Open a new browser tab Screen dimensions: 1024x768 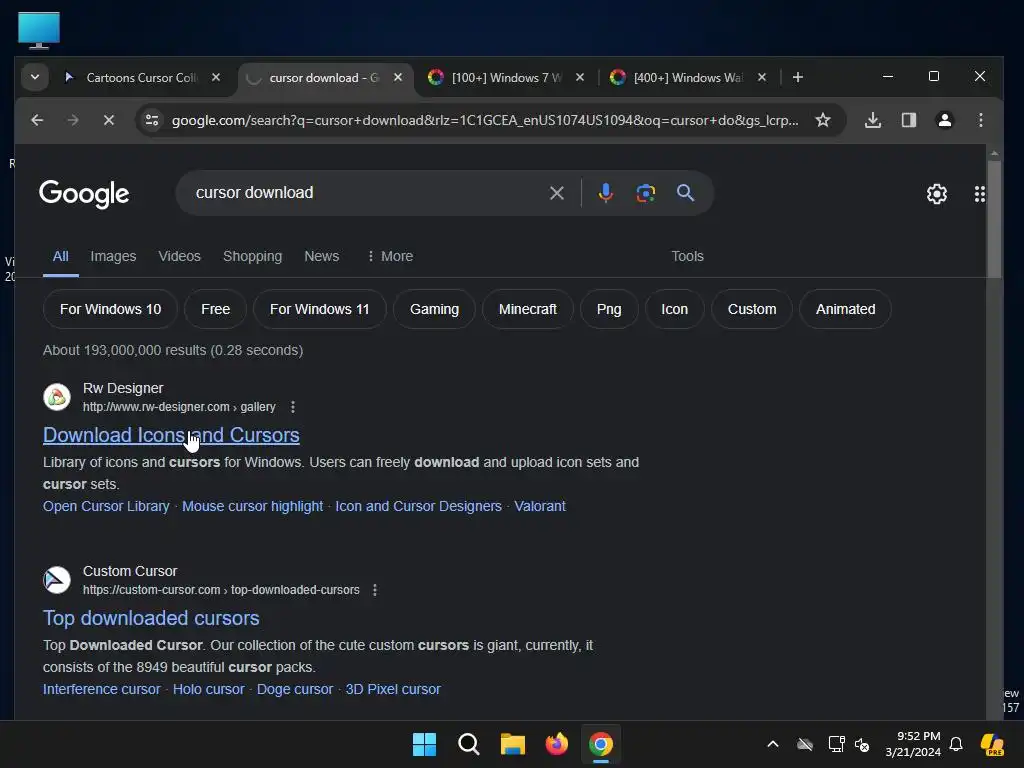(x=797, y=78)
